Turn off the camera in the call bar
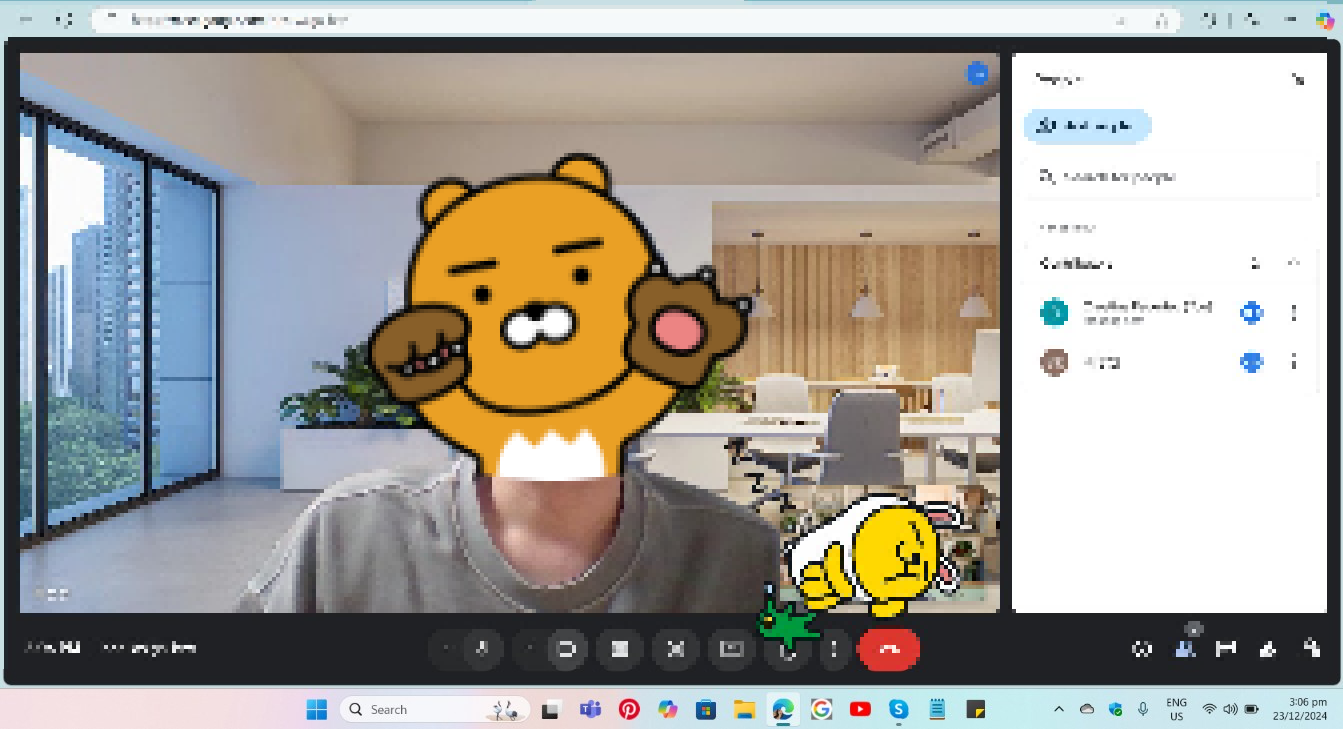The height and width of the screenshot is (729, 1343). coord(566,649)
